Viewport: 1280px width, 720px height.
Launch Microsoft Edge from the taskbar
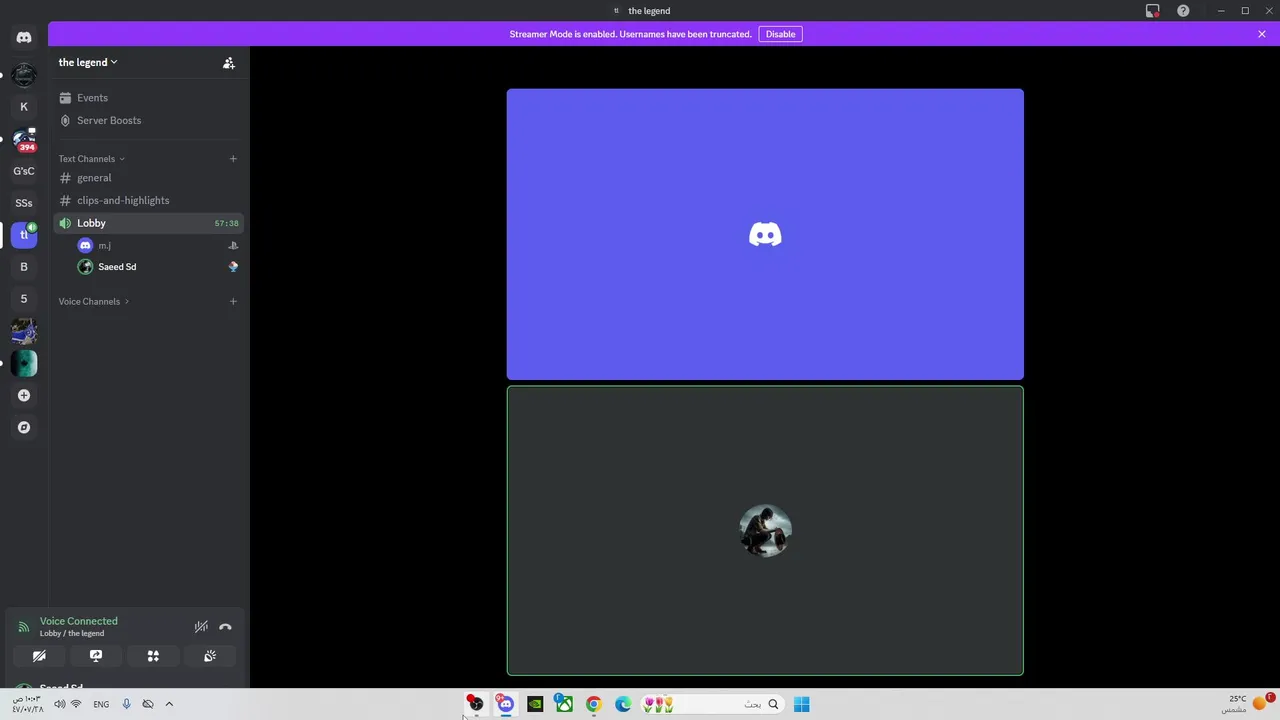[623, 704]
